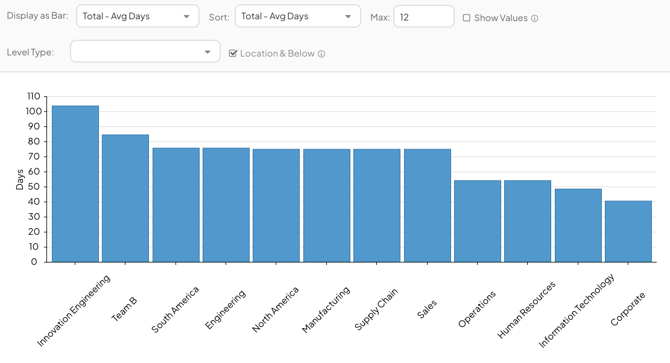The height and width of the screenshot is (363, 670).
Task: Select the North America bar
Action: (276, 205)
